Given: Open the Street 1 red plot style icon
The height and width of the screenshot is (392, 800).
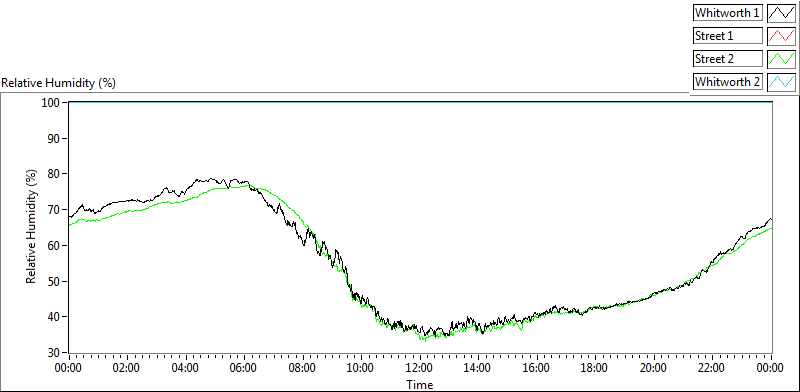Looking at the screenshot, I should tap(781, 36).
